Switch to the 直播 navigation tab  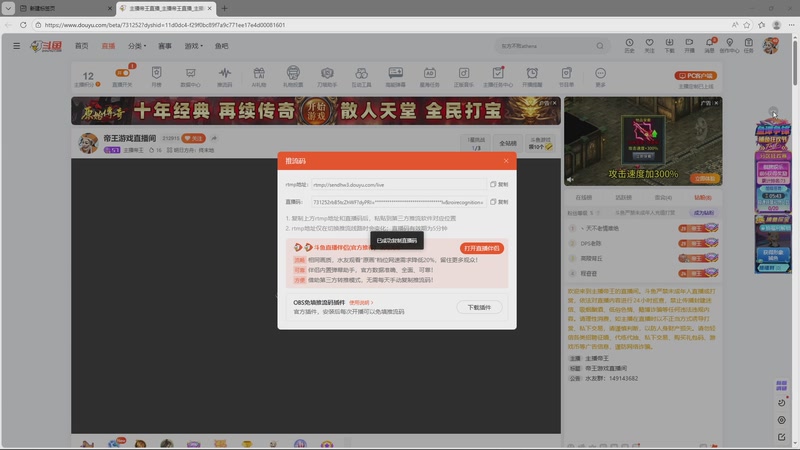tap(108, 46)
